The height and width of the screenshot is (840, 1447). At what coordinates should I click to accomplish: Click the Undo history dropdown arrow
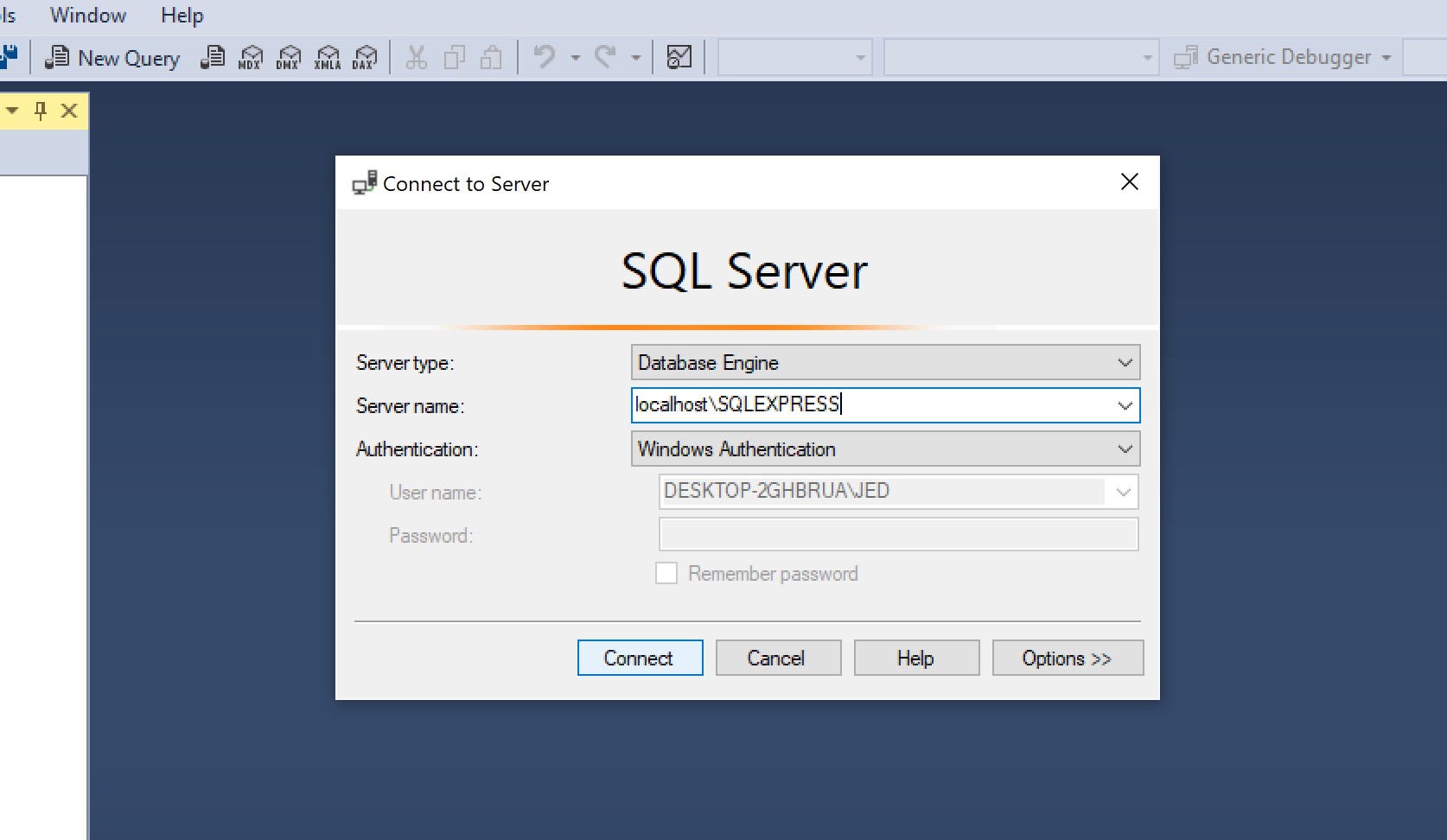(x=574, y=57)
